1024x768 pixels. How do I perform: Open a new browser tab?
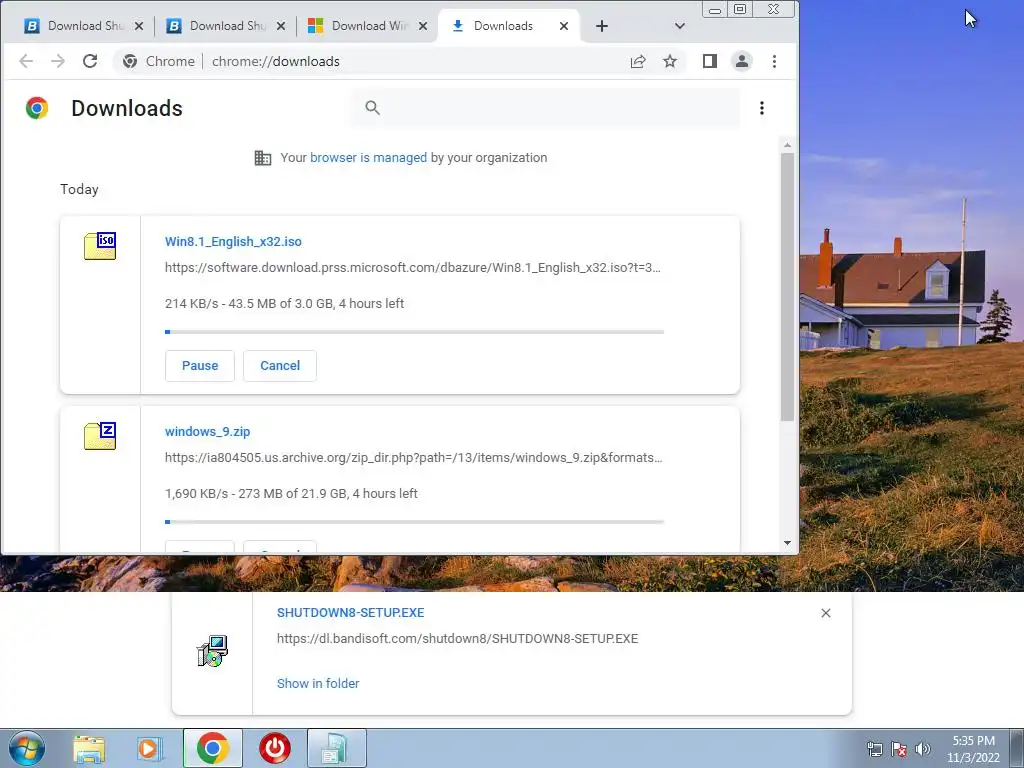(602, 26)
